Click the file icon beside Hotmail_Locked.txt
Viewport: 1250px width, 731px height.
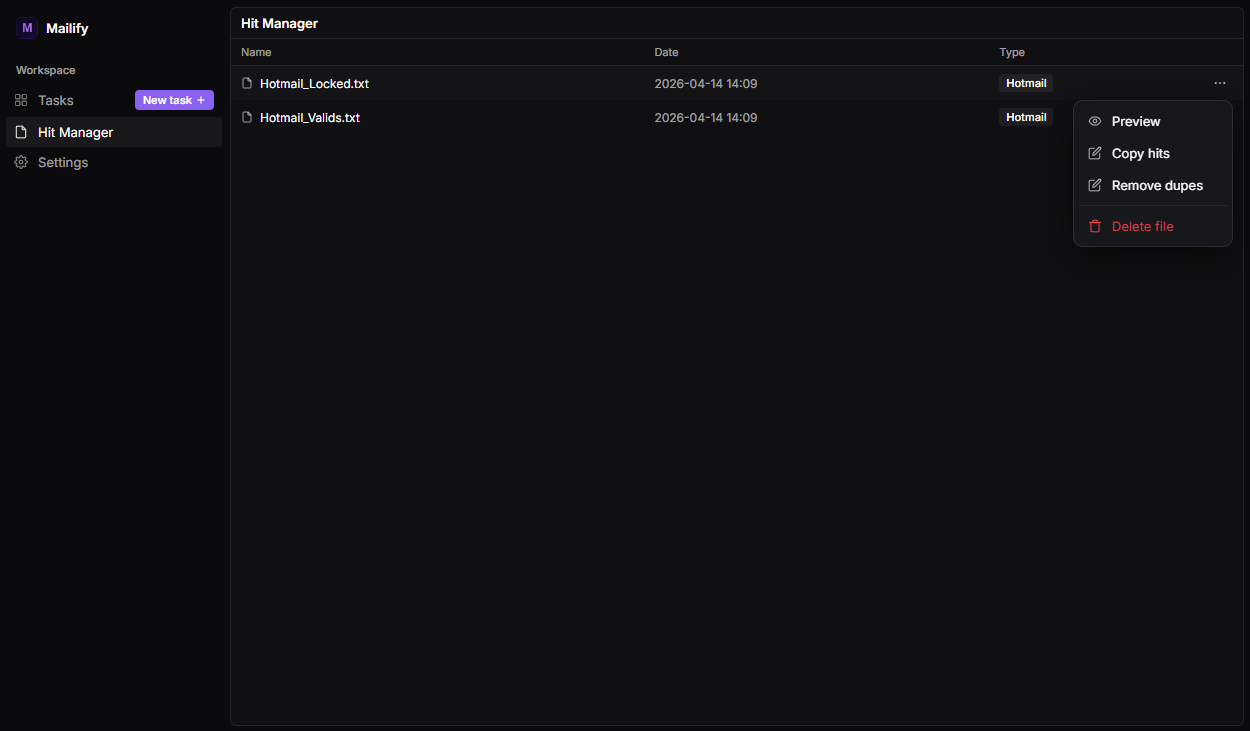coord(247,83)
